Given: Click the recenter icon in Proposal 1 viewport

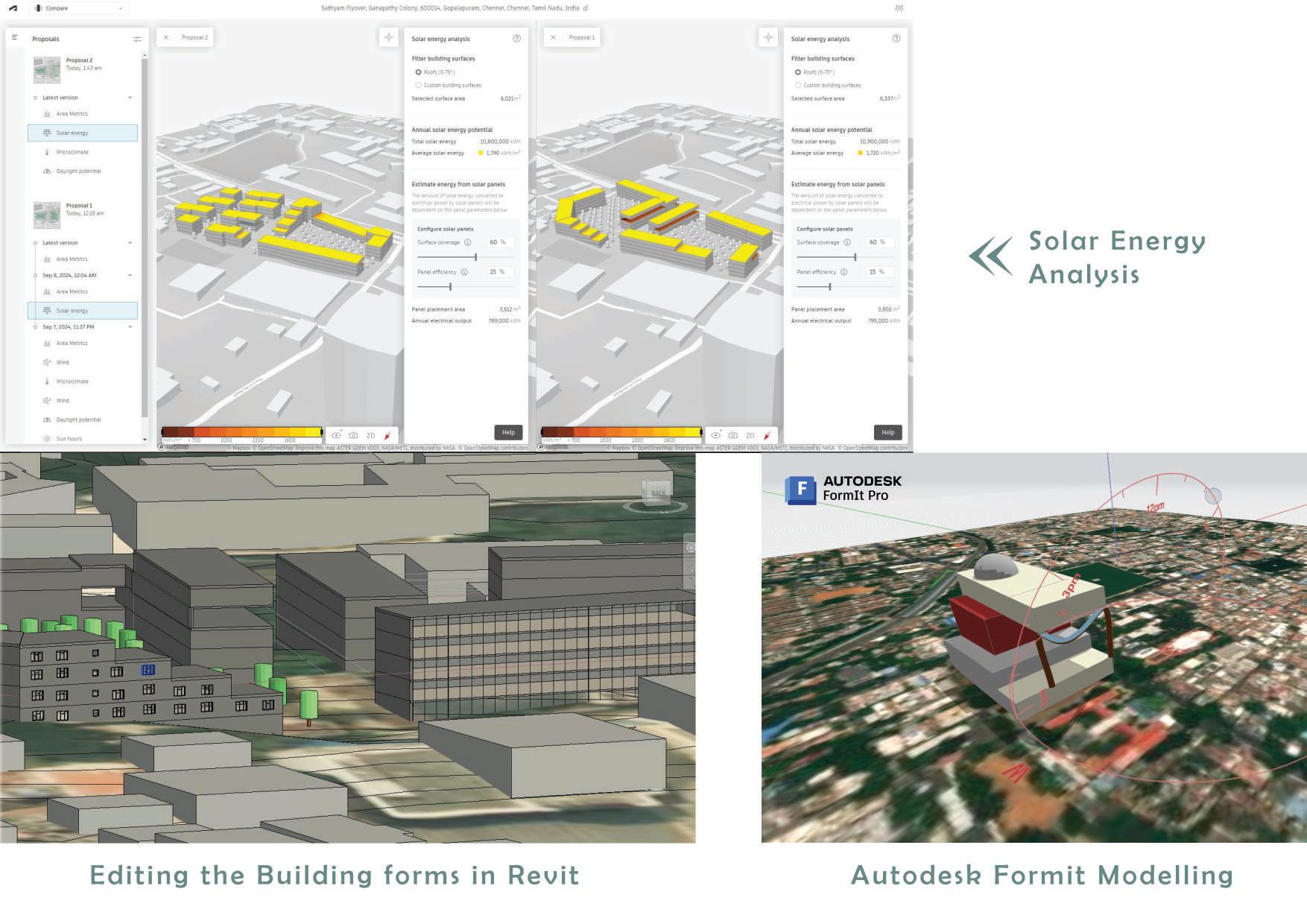Looking at the screenshot, I should click(x=768, y=37).
